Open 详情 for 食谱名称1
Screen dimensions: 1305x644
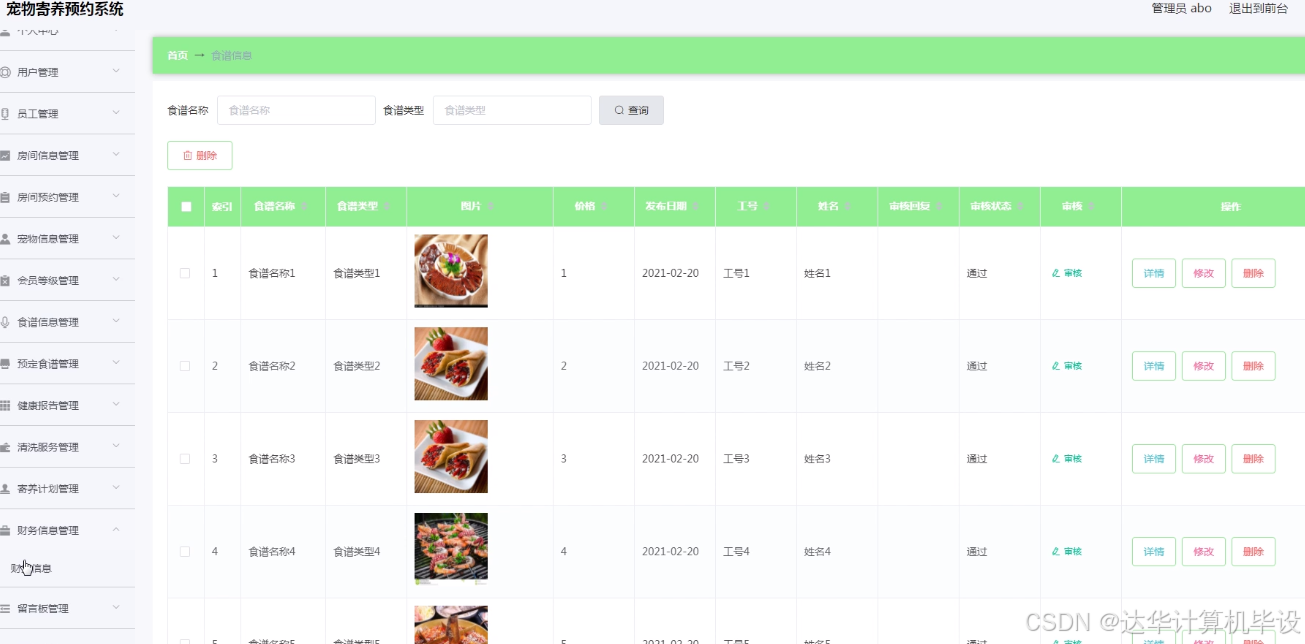(x=1154, y=273)
